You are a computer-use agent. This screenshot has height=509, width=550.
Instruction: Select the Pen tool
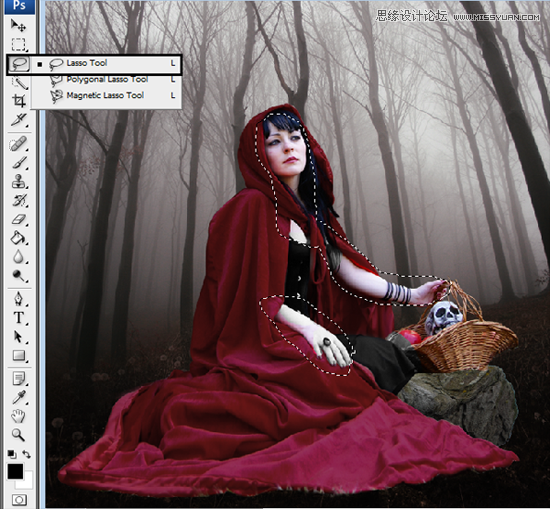click(19, 299)
